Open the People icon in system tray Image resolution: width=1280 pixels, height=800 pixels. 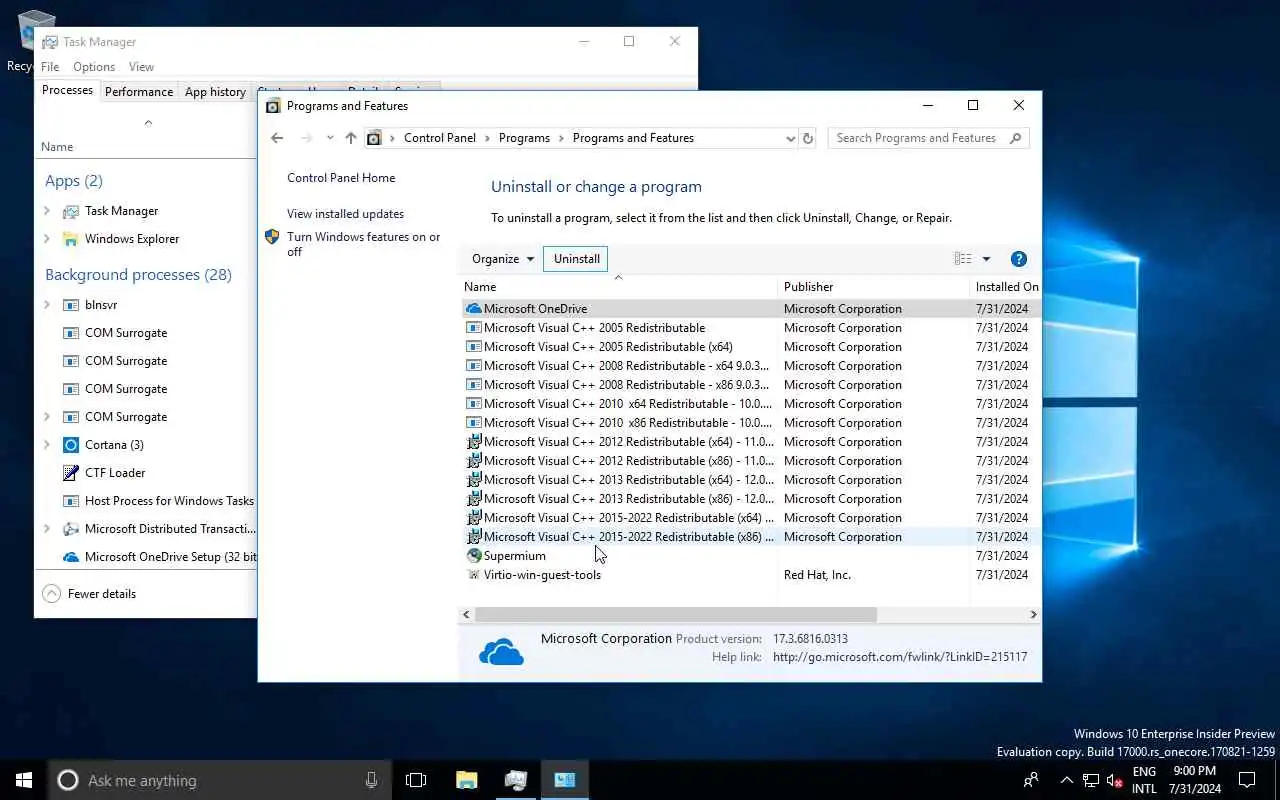pyautogui.click(x=1031, y=780)
